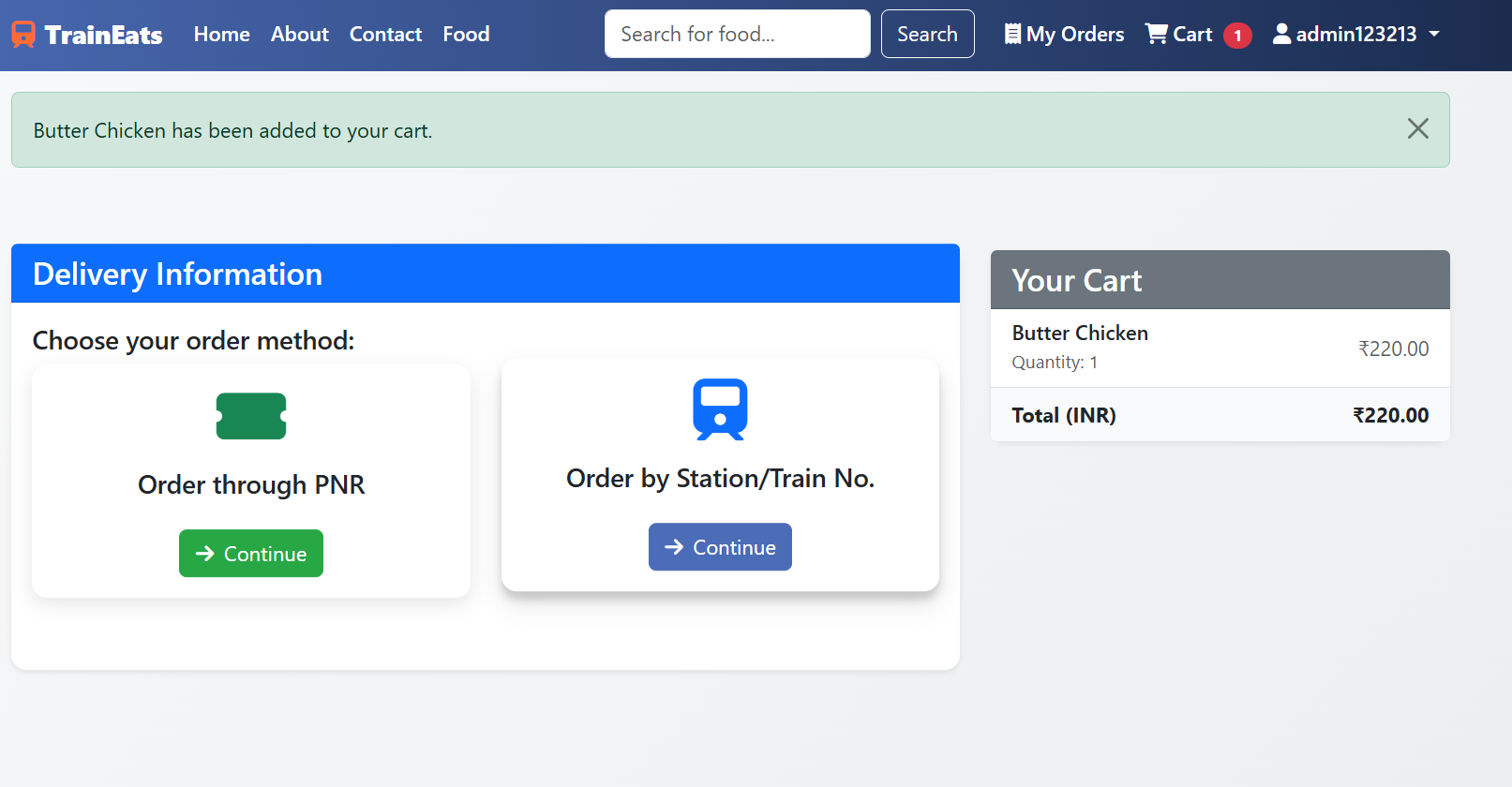
Task: Continue with Order through PNR
Action: 251,554
